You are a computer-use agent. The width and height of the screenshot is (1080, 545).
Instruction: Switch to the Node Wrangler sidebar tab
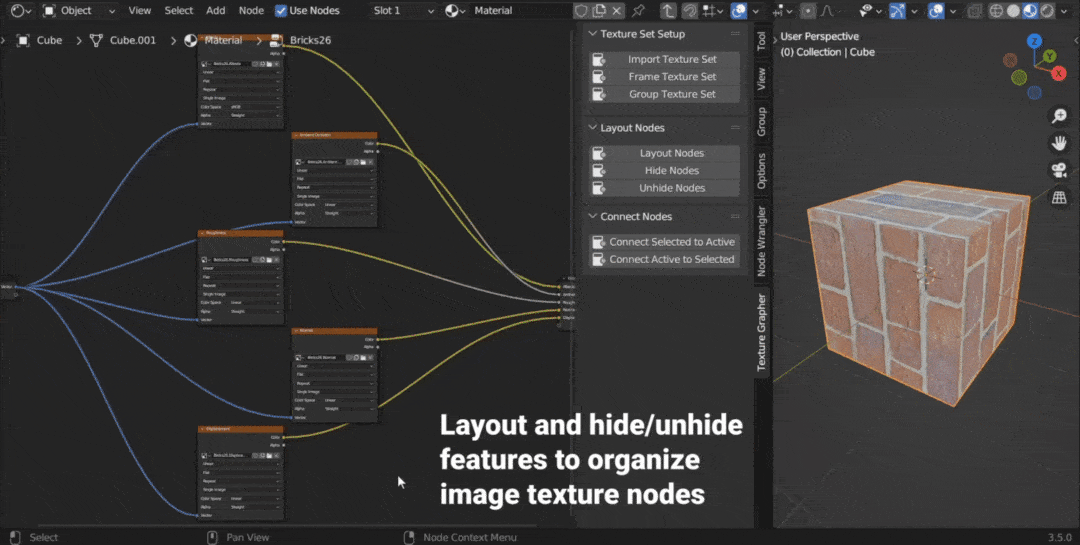[x=761, y=240]
